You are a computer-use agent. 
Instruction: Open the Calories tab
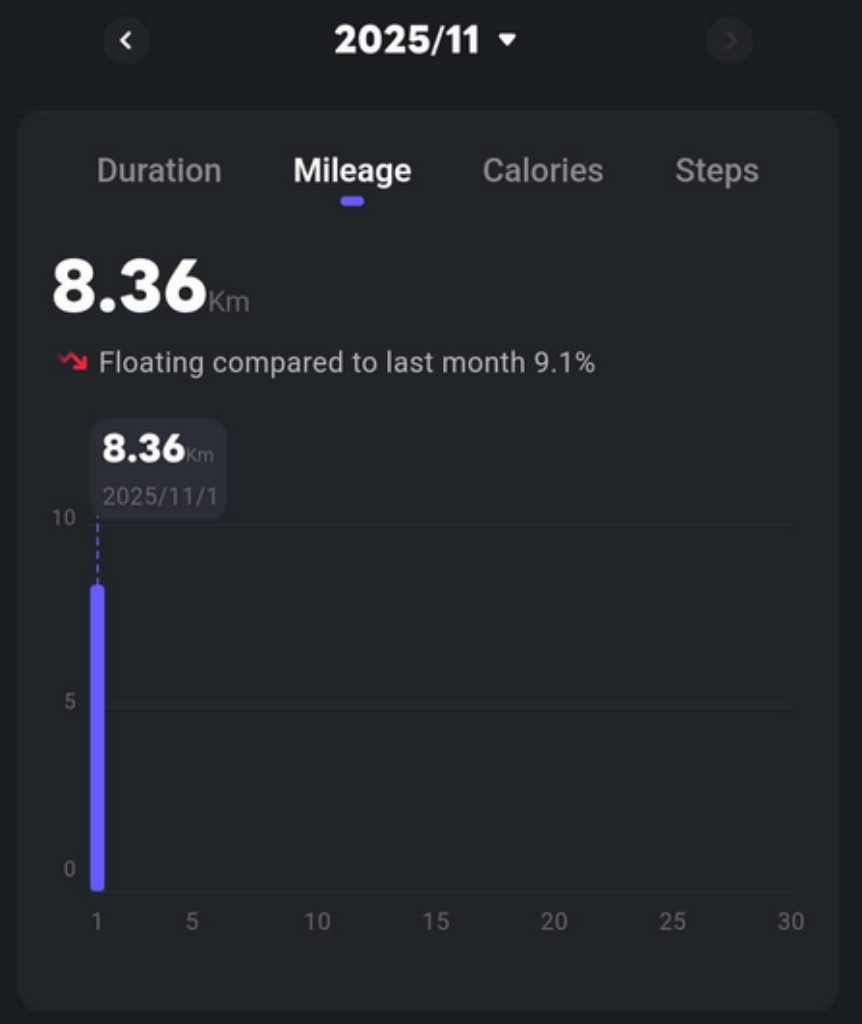[543, 171]
